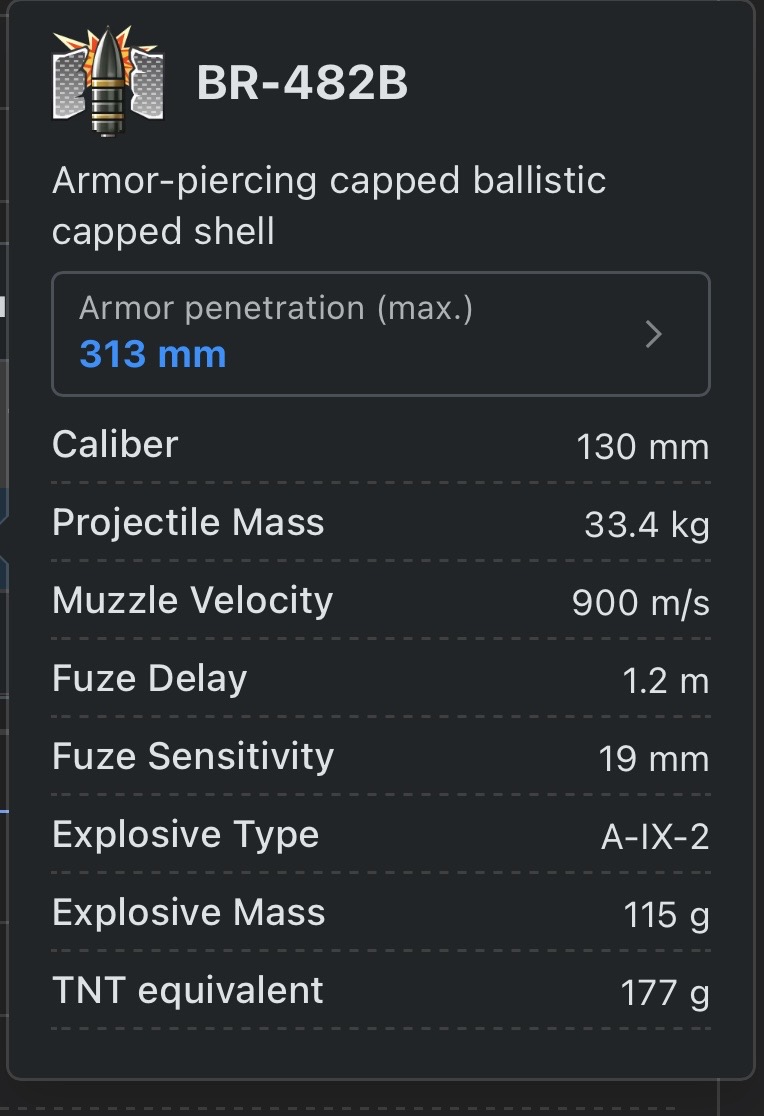
Task: Click the 130 mm caliber value
Action: click(642, 447)
